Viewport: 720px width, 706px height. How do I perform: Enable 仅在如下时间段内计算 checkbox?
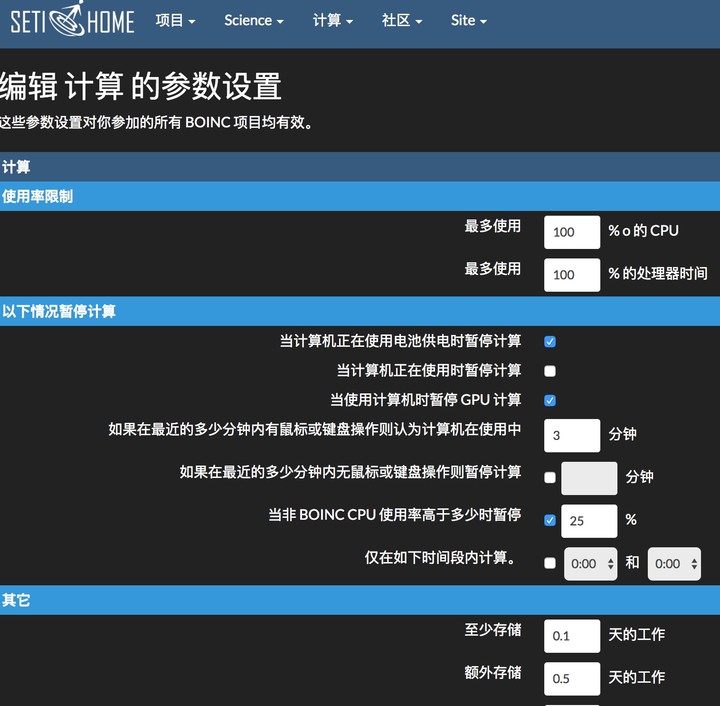[550, 563]
